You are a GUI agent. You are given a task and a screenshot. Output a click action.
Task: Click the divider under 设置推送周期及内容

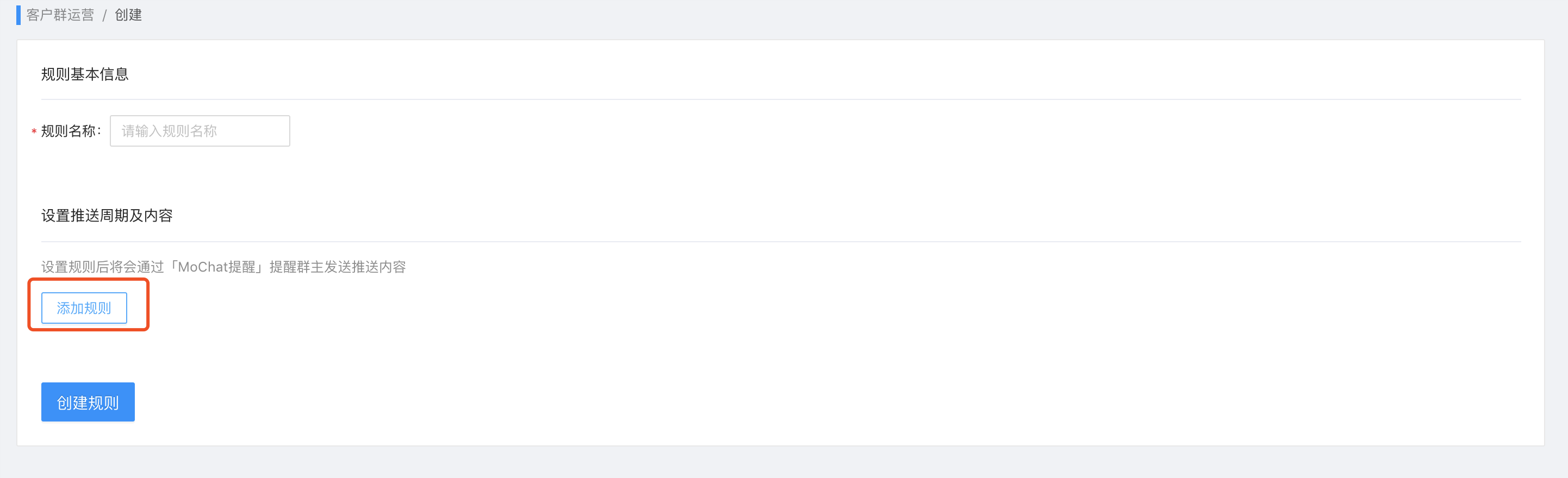781,241
